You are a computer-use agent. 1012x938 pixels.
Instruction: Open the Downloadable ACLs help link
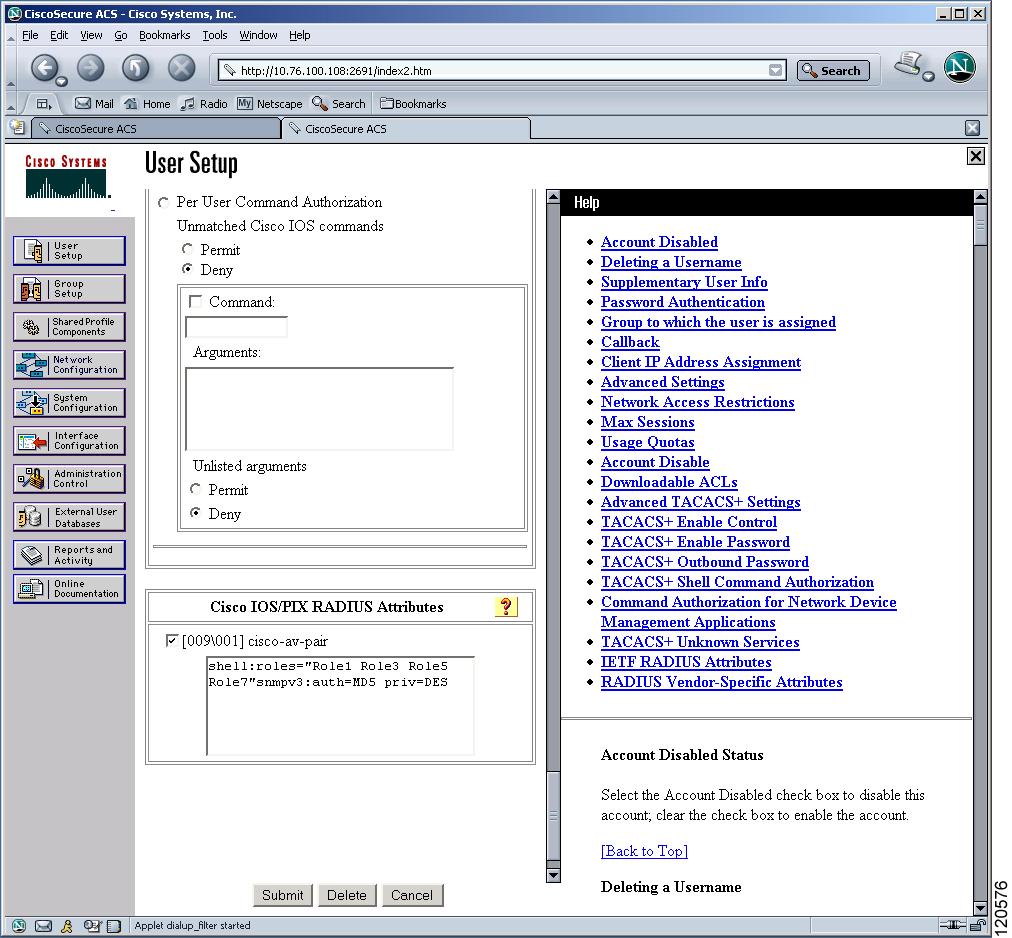pos(669,482)
